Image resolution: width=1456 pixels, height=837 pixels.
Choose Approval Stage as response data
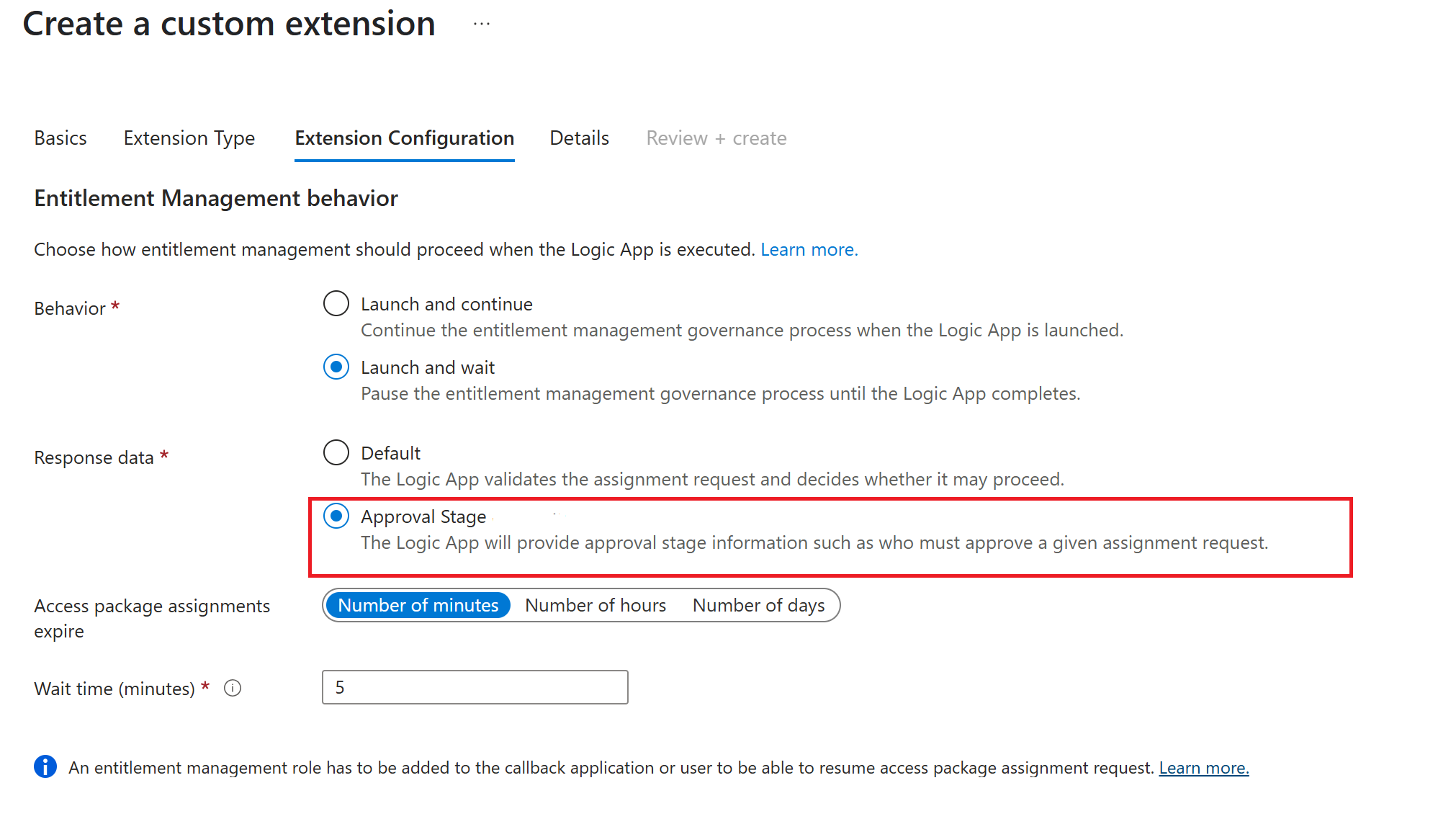336,516
